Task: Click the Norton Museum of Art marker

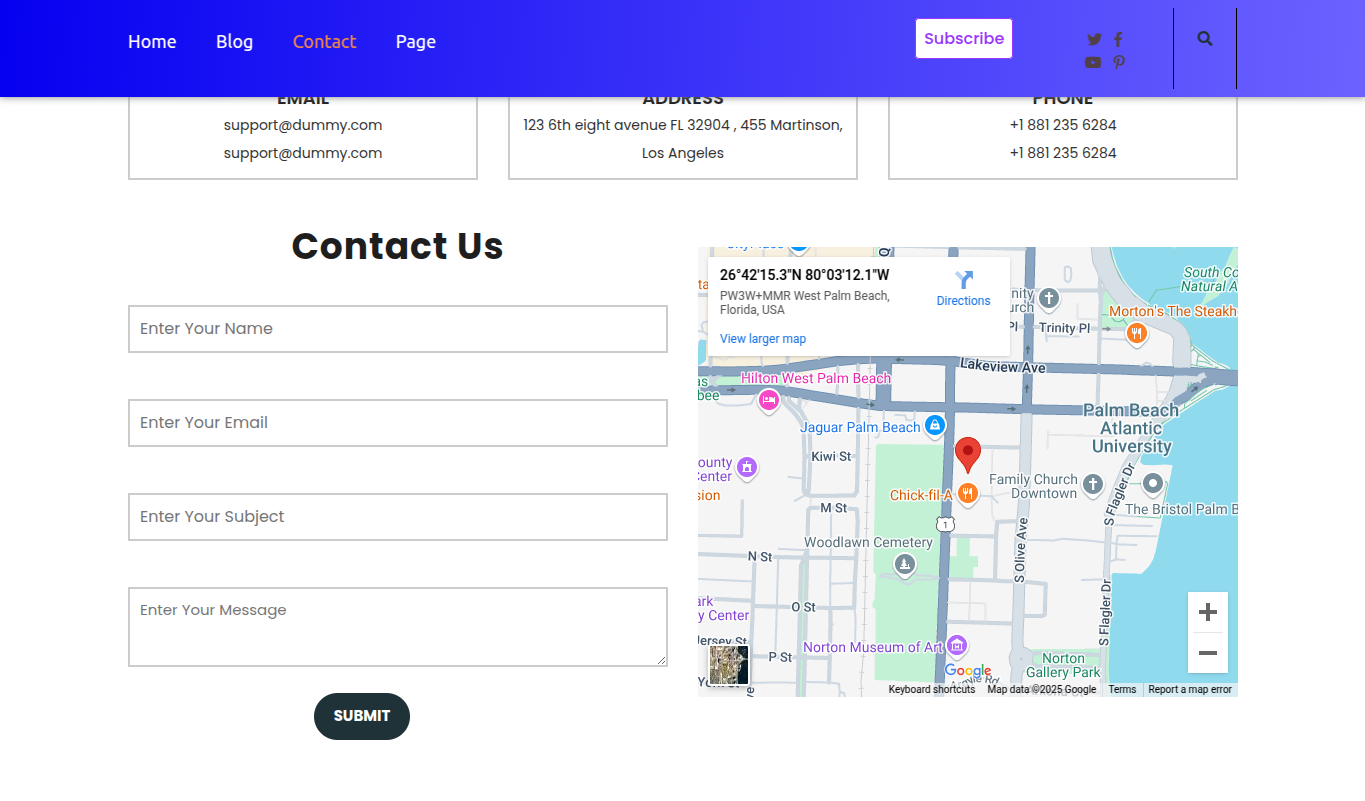Action: pos(957,646)
